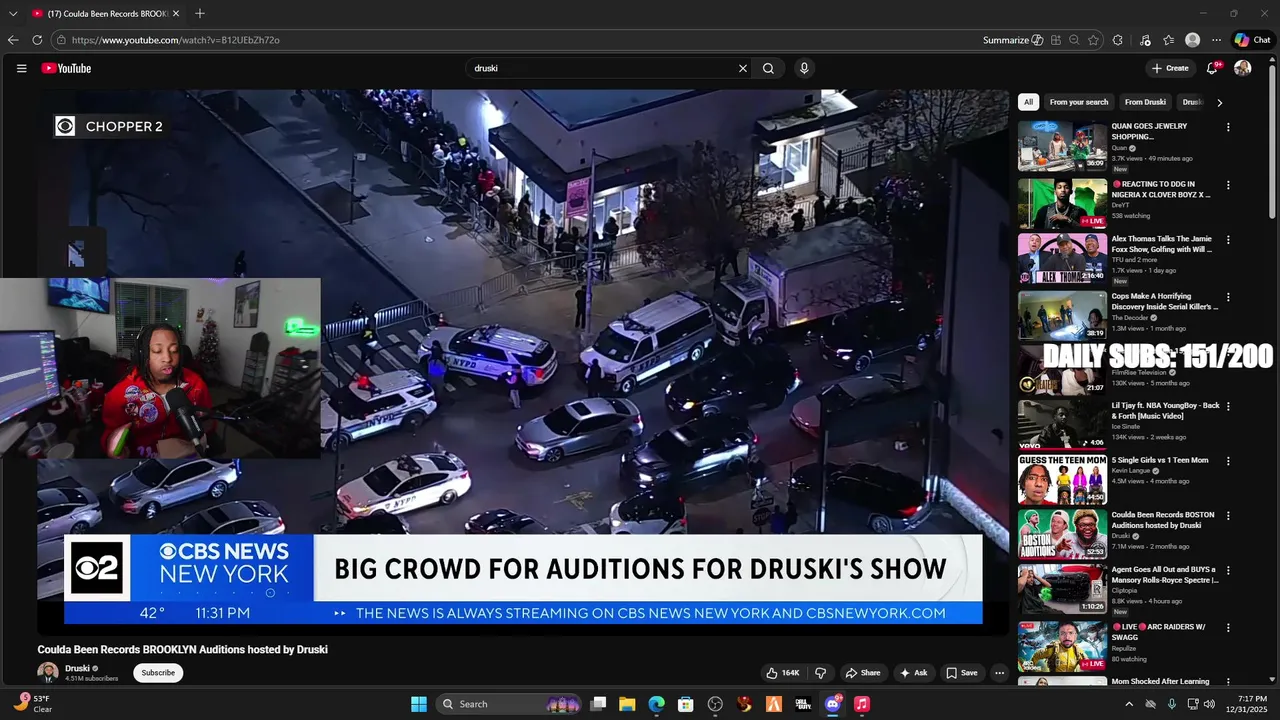The width and height of the screenshot is (1280, 720).
Task: Ask about this video
Action: 913,673
